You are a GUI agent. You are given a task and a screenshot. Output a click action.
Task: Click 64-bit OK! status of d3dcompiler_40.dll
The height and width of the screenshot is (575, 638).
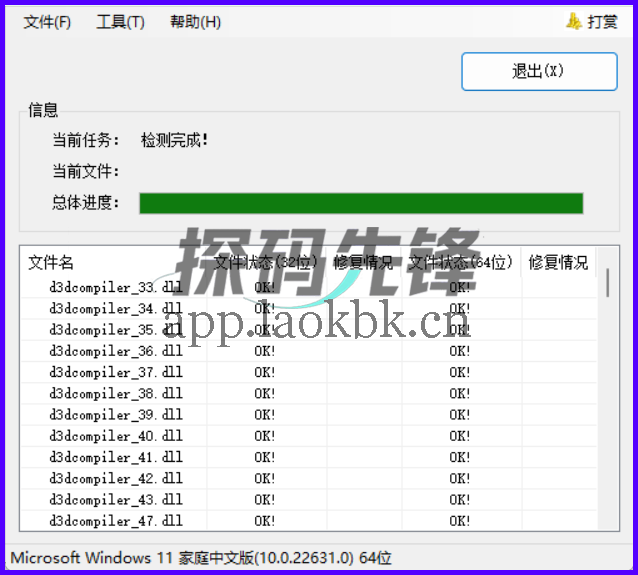pos(460,436)
